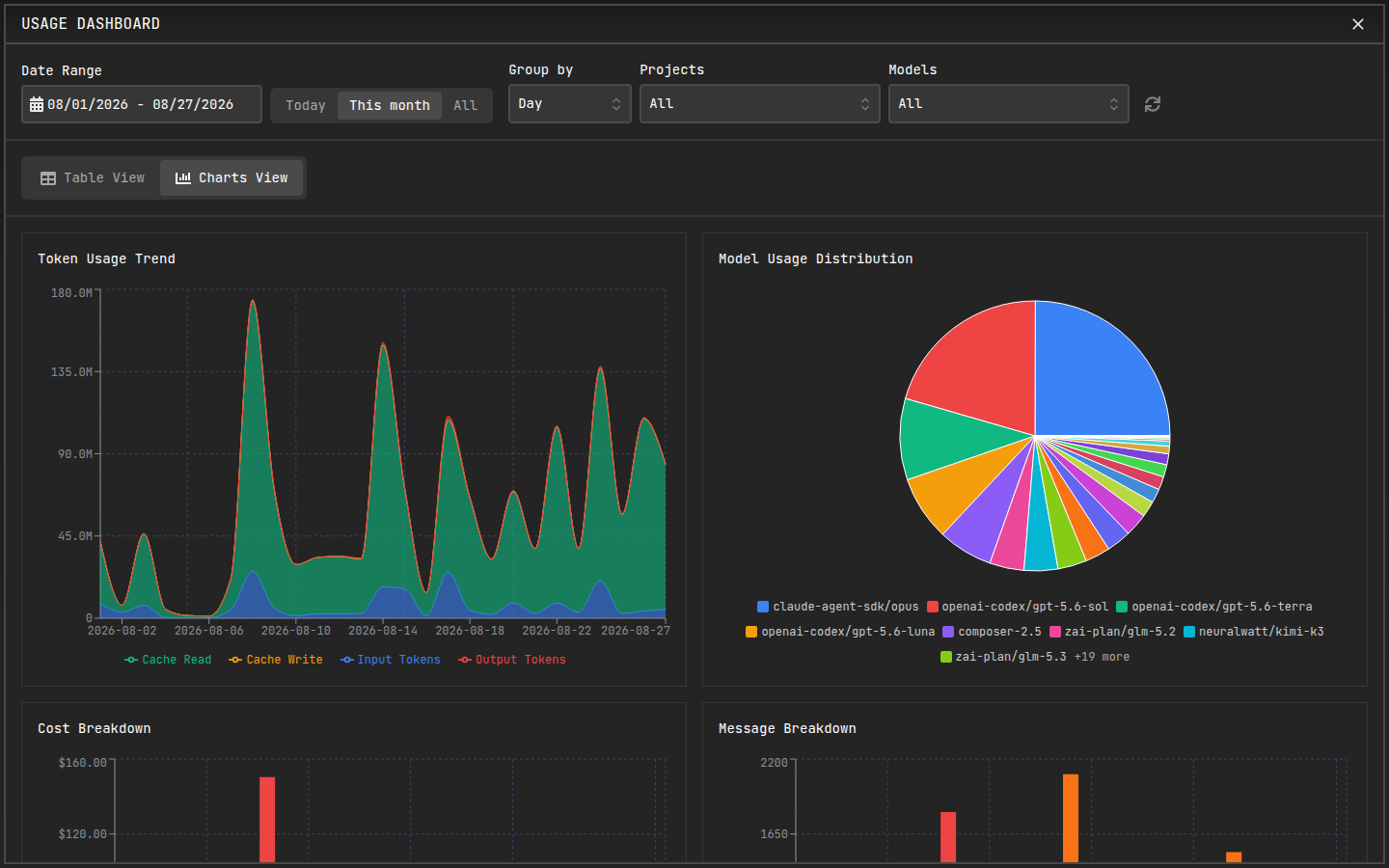
Task: Click the "USAGE DASHBOARD" header title
Action: (x=91, y=24)
